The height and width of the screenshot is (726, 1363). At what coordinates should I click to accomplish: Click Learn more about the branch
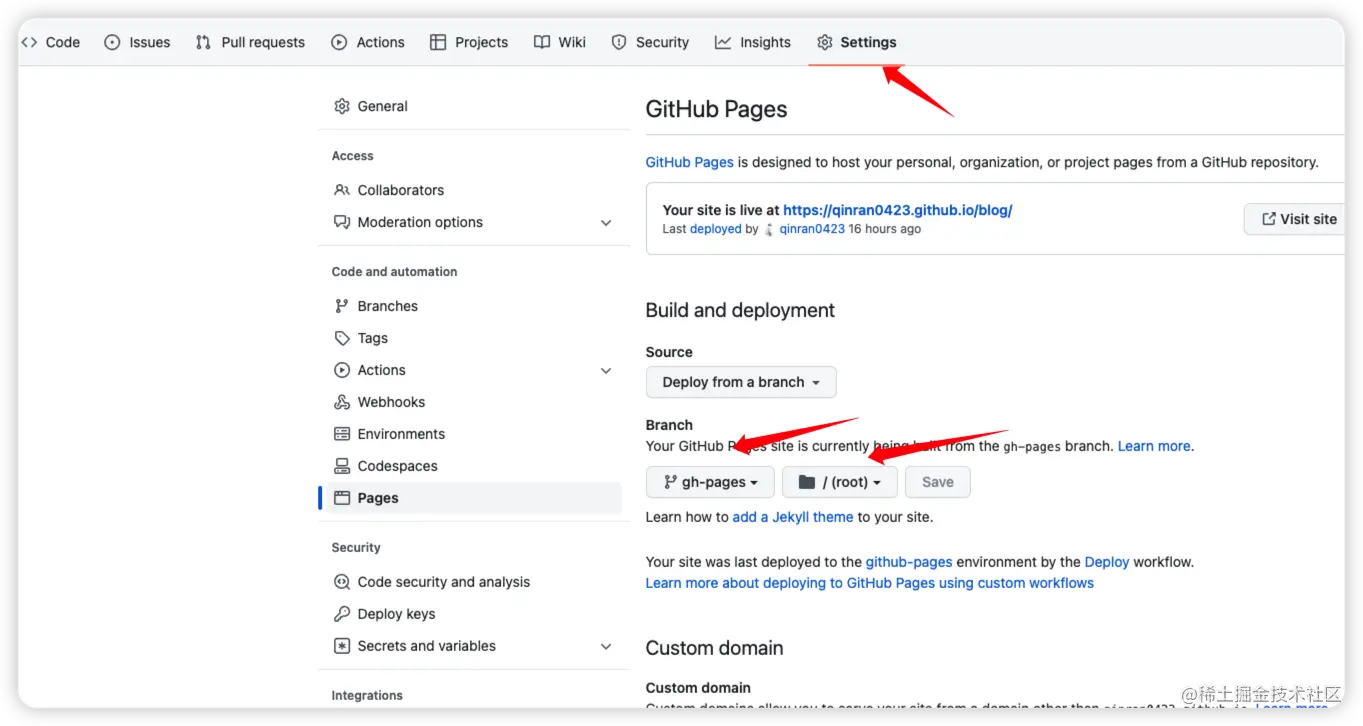click(x=1154, y=446)
